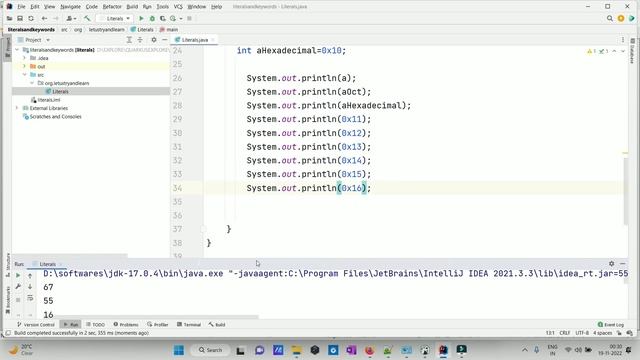
Task: Open the Navigate menu
Action: (71, 7)
